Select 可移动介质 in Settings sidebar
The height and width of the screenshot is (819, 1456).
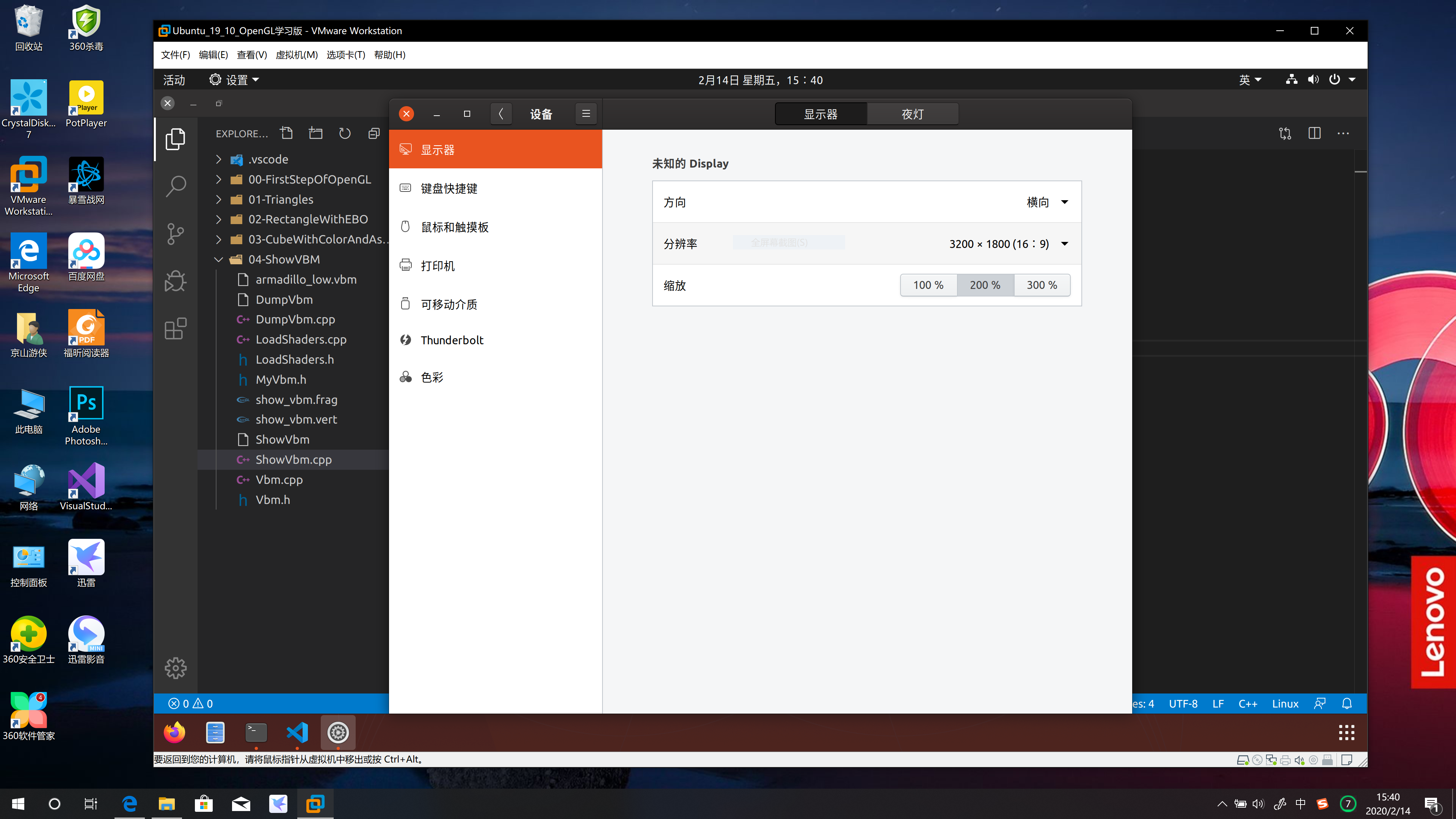[x=496, y=304]
